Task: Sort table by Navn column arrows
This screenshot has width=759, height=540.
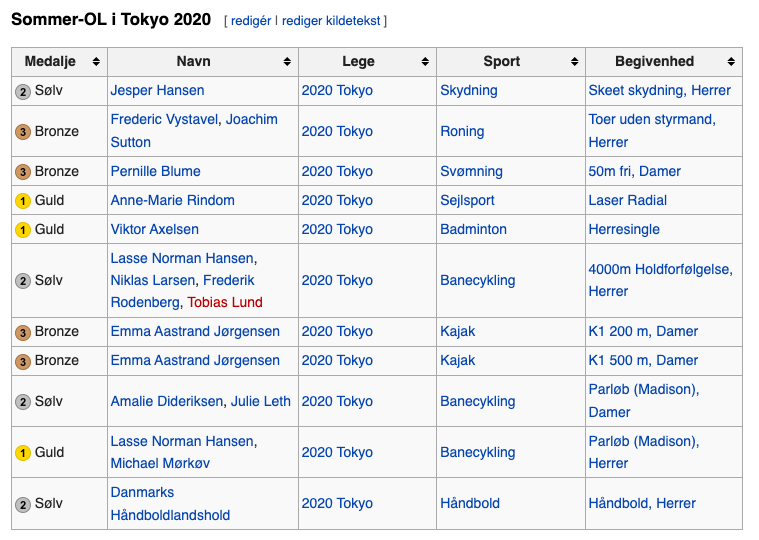Action: pyautogui.click(x=287, y=61)
